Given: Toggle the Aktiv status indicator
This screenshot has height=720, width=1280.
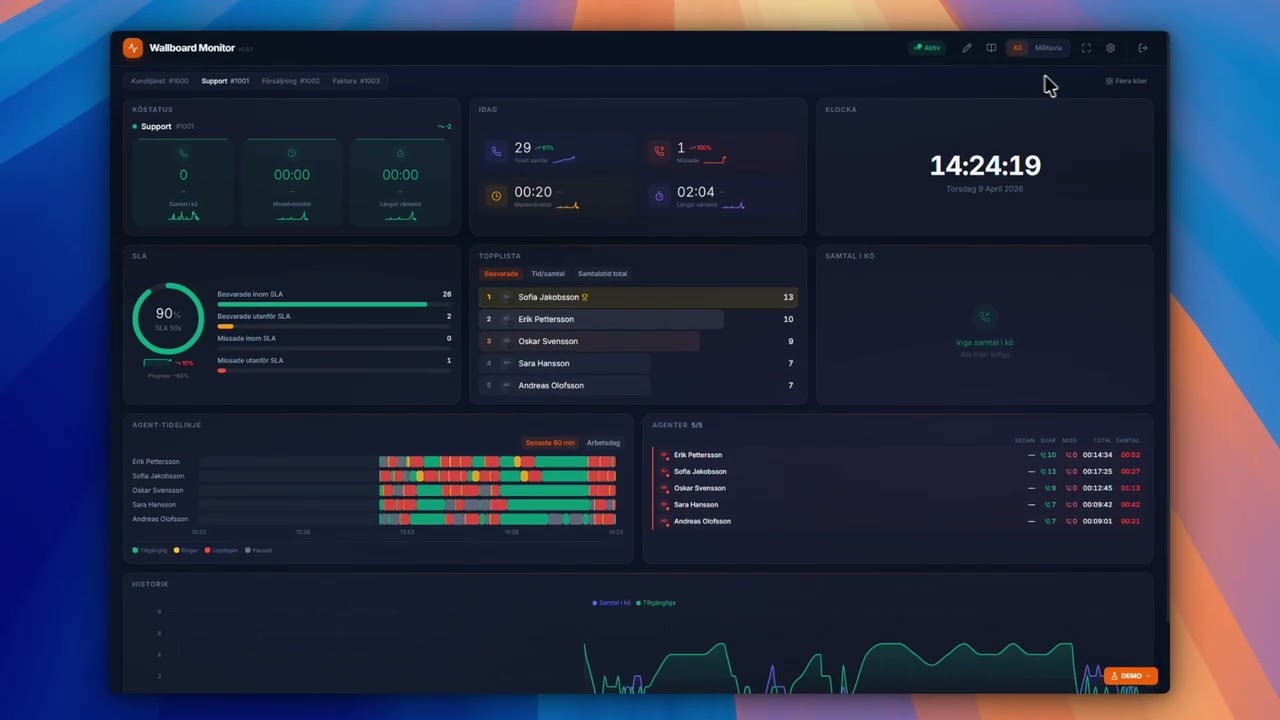Looking at the screenshot, I should (x=928, y=48).
